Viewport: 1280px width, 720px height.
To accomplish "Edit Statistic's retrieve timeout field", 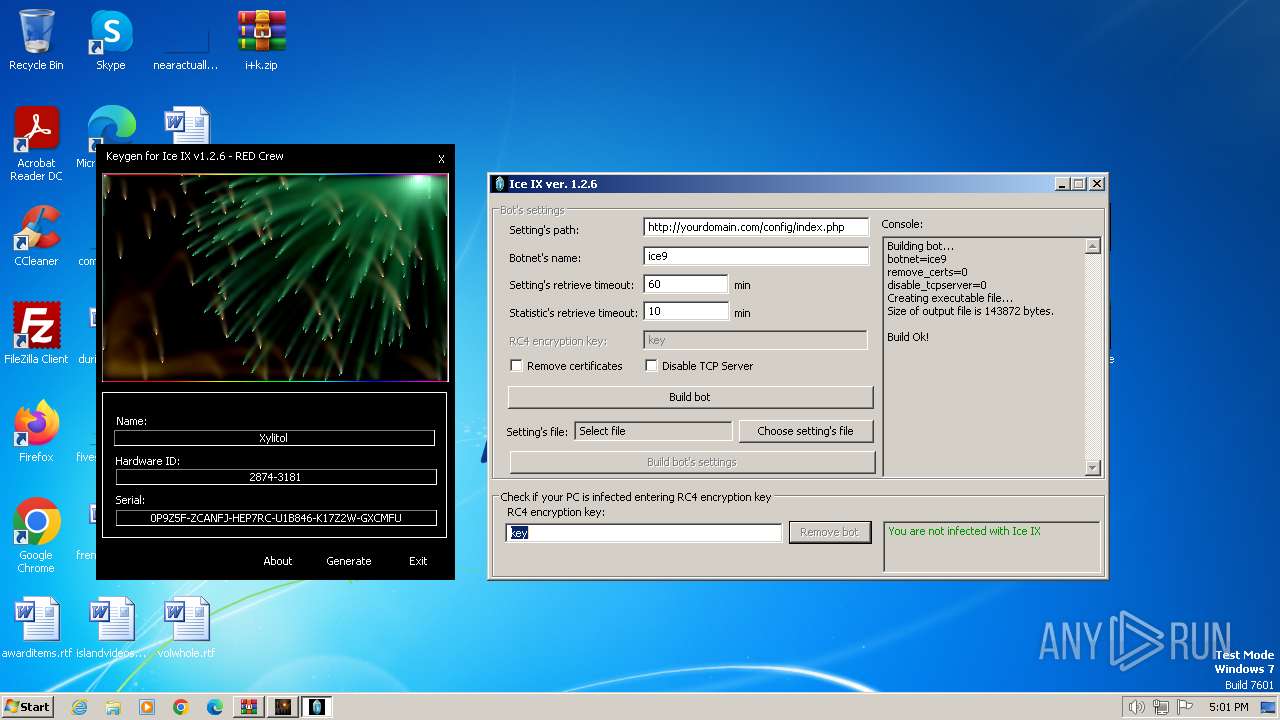I will click(x=686, y=312).
